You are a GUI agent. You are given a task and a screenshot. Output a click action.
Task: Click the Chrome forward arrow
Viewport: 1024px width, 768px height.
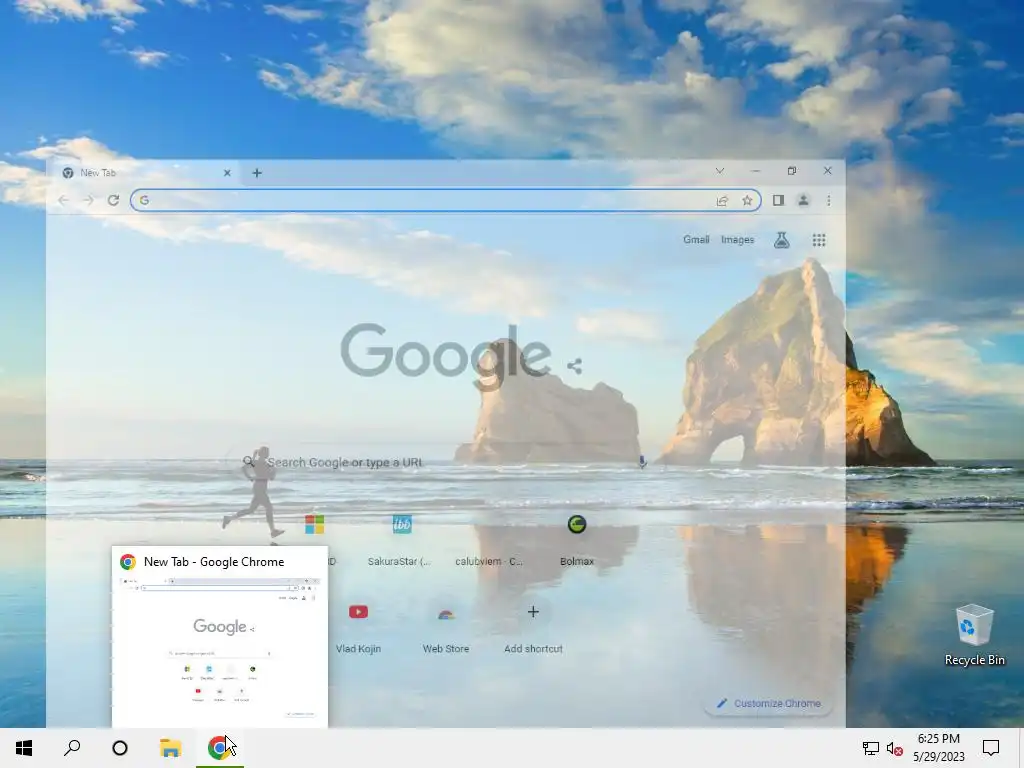pyautogui.click(x=88, y=200)
